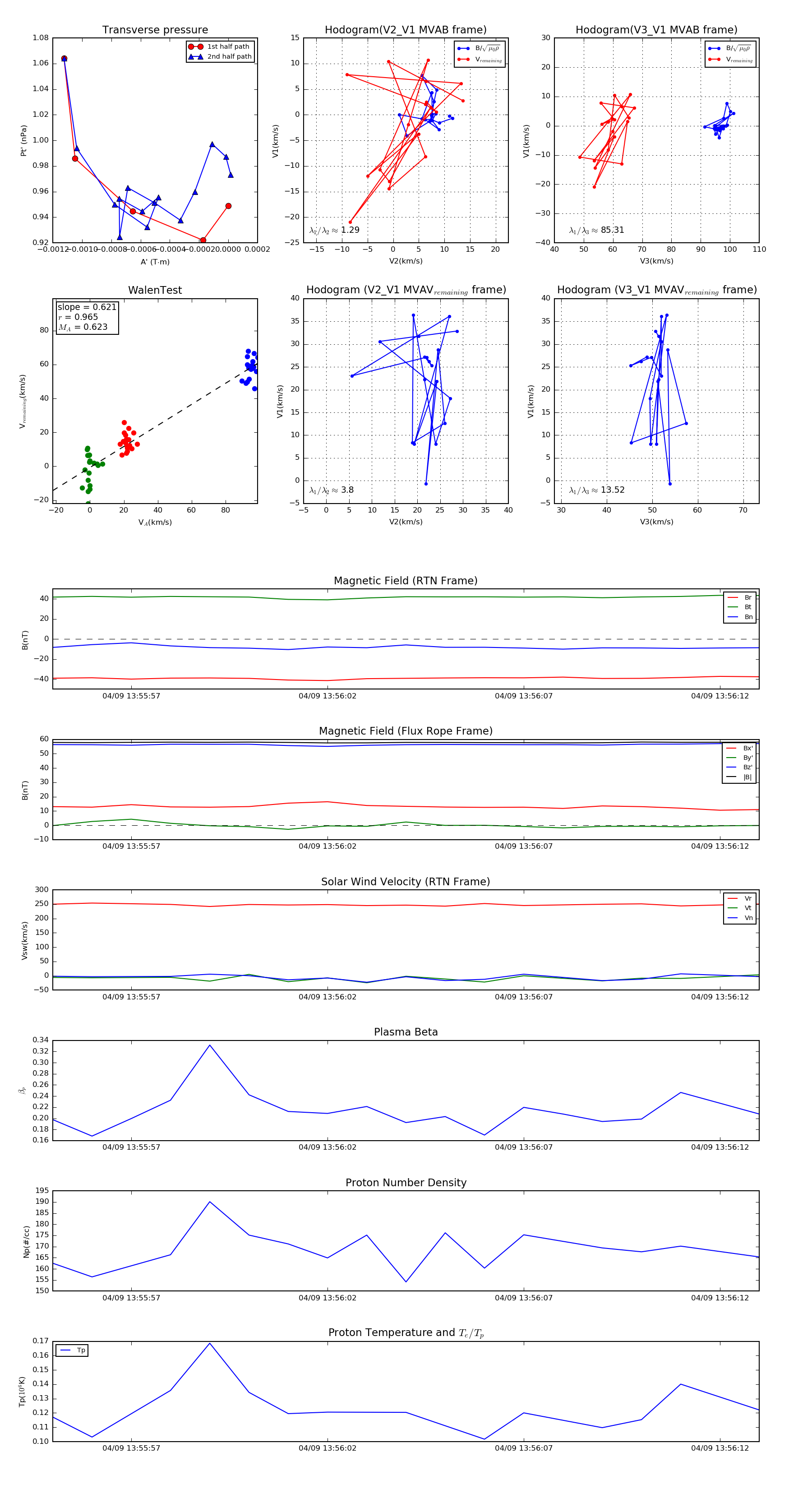This screenshot has height=1489, width=812.
Task: Click the Np(#/cc) axis label
Action: pos(26,1242)
